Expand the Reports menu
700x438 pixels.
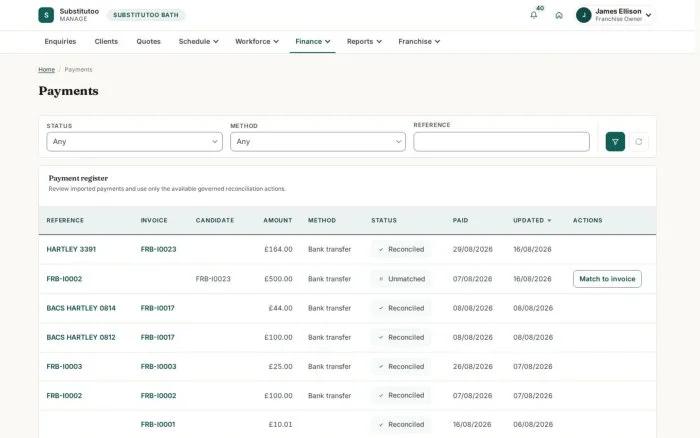364,42
